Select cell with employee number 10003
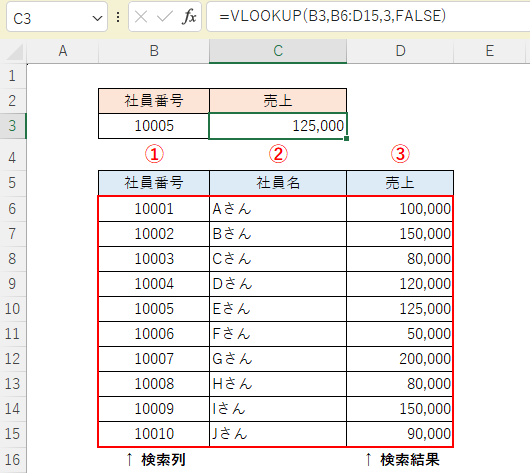 154,259
